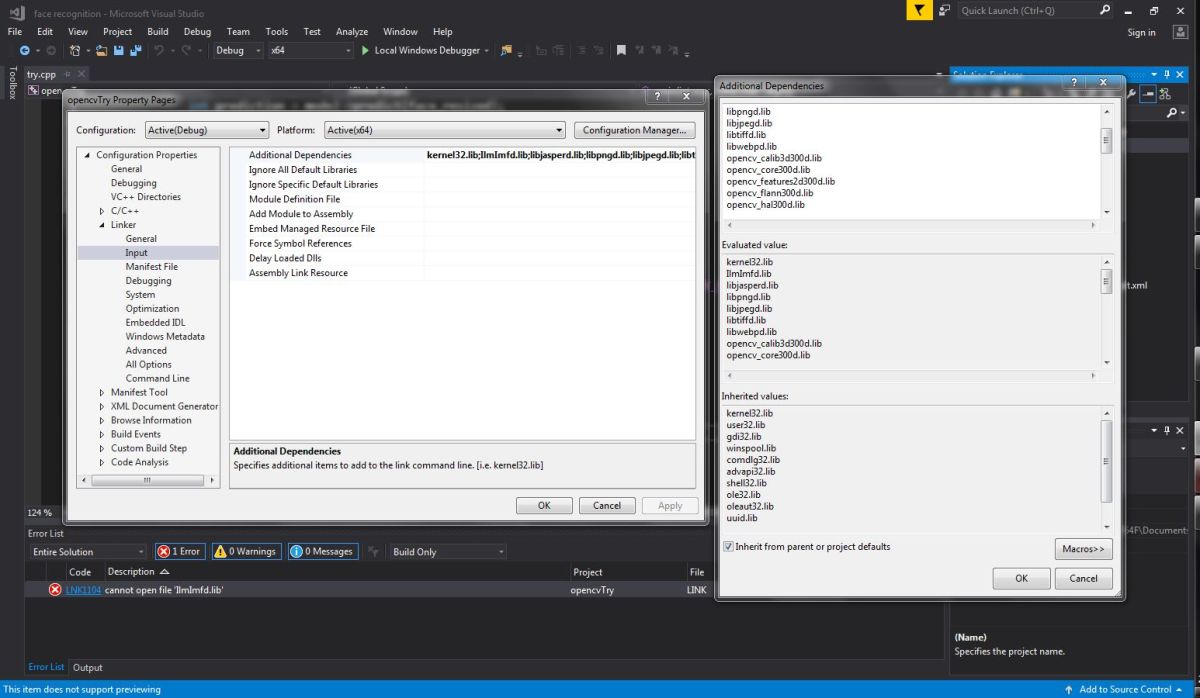Click the Solution Explorer preview selected items icon
The height and width of the screenshot is (698, 1200).
(x=1148, y=93)
